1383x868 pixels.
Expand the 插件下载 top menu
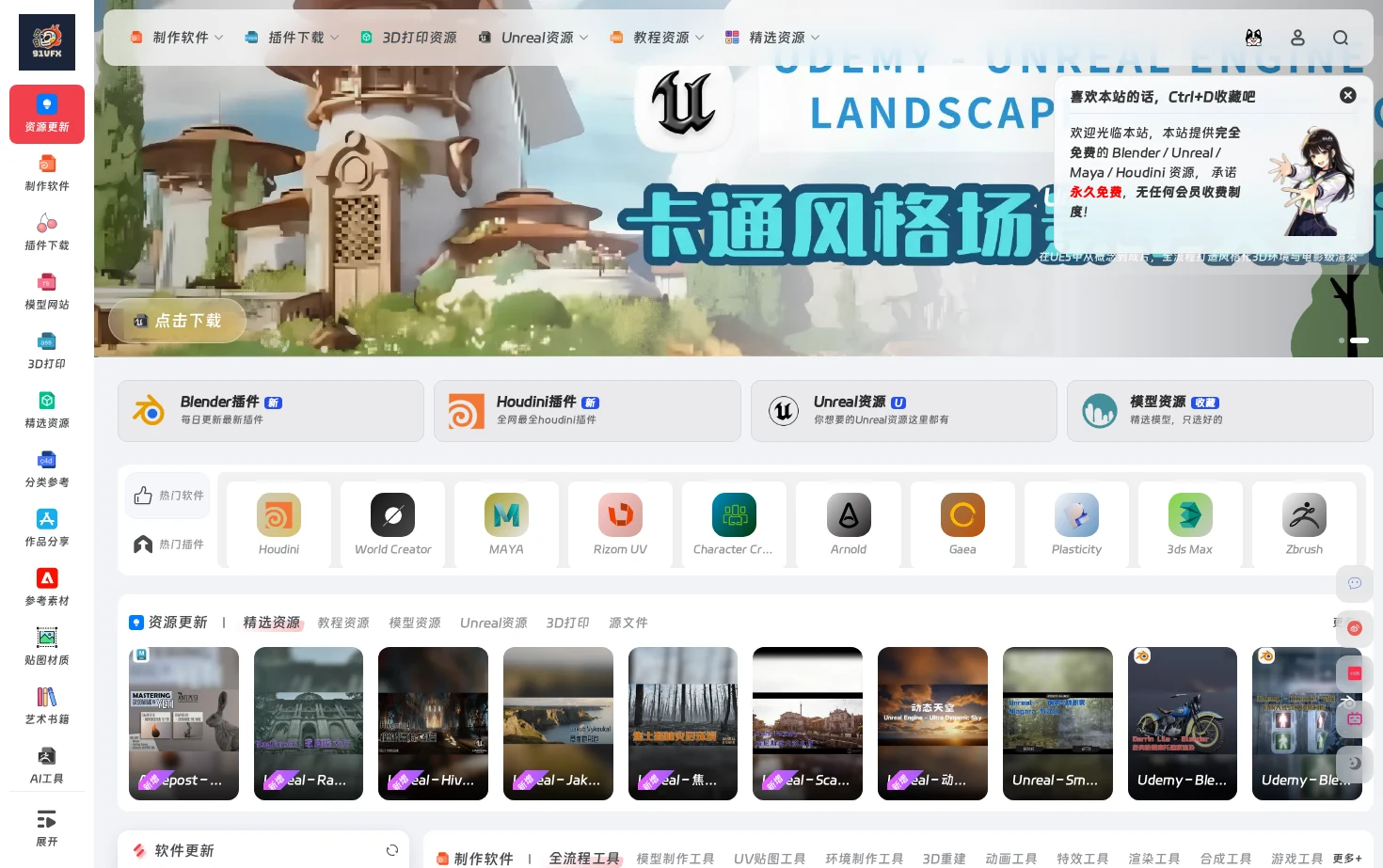(292, 38)
